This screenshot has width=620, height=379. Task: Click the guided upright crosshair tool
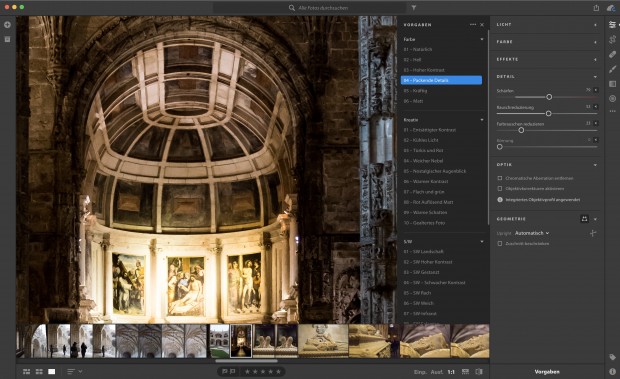593,233
